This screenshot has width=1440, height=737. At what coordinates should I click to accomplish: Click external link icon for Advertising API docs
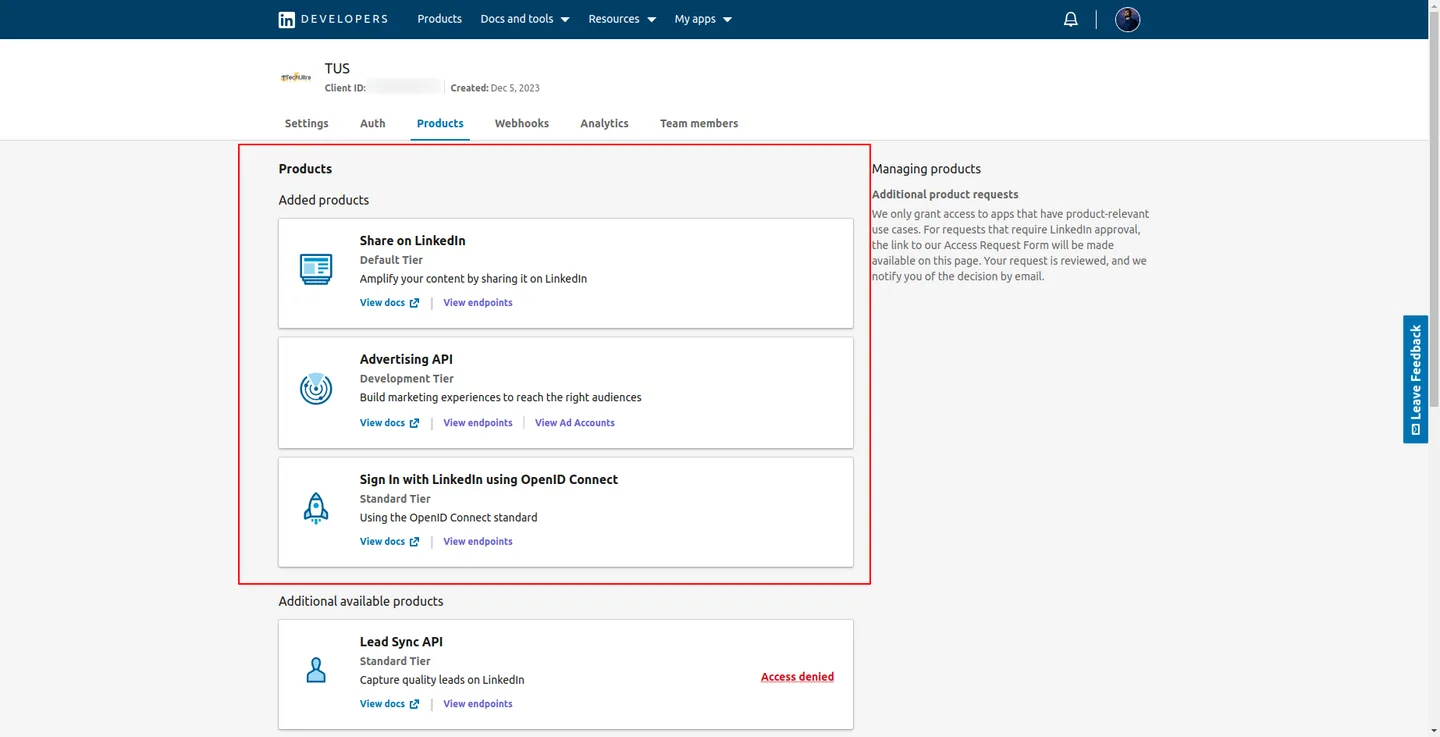tap(414, 423)
